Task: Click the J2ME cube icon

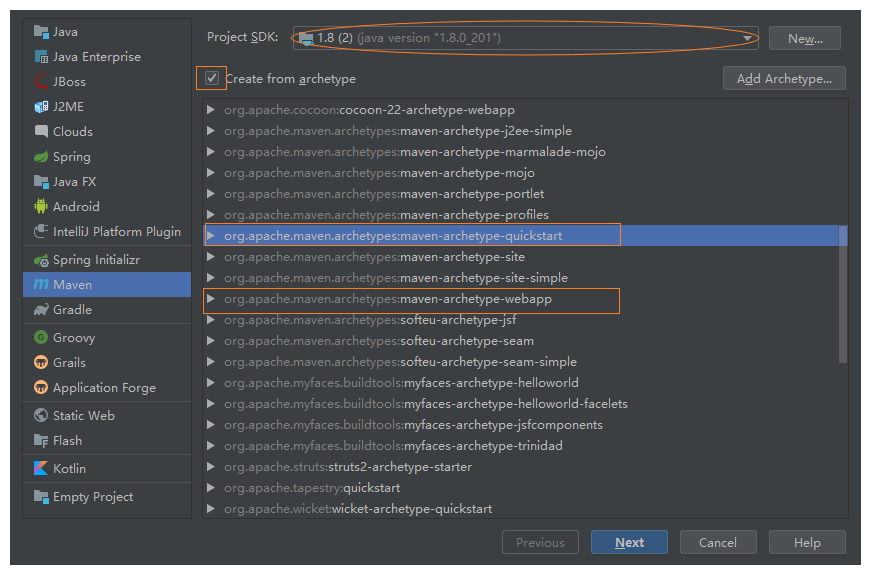Action: tap(41, 107)
